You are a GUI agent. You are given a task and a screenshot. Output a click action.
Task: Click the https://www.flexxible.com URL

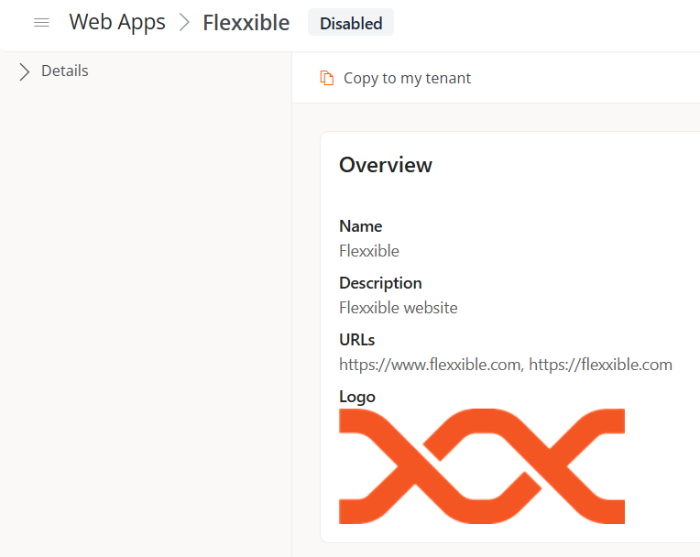(x=430, y=364)
